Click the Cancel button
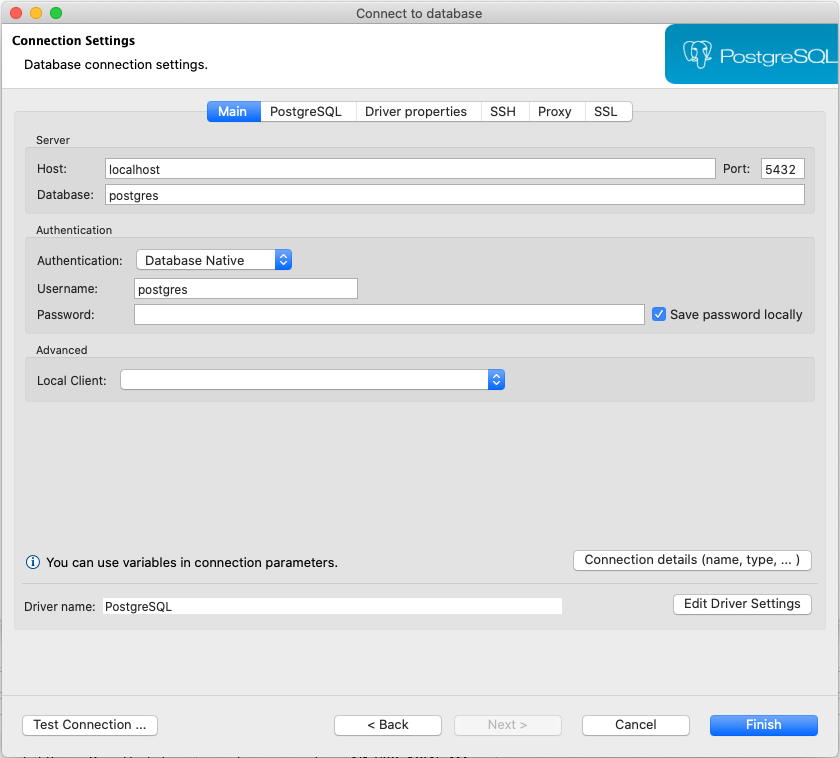This screenshot has height=758, width=840. pyautogui.click(x=635, y=725)
